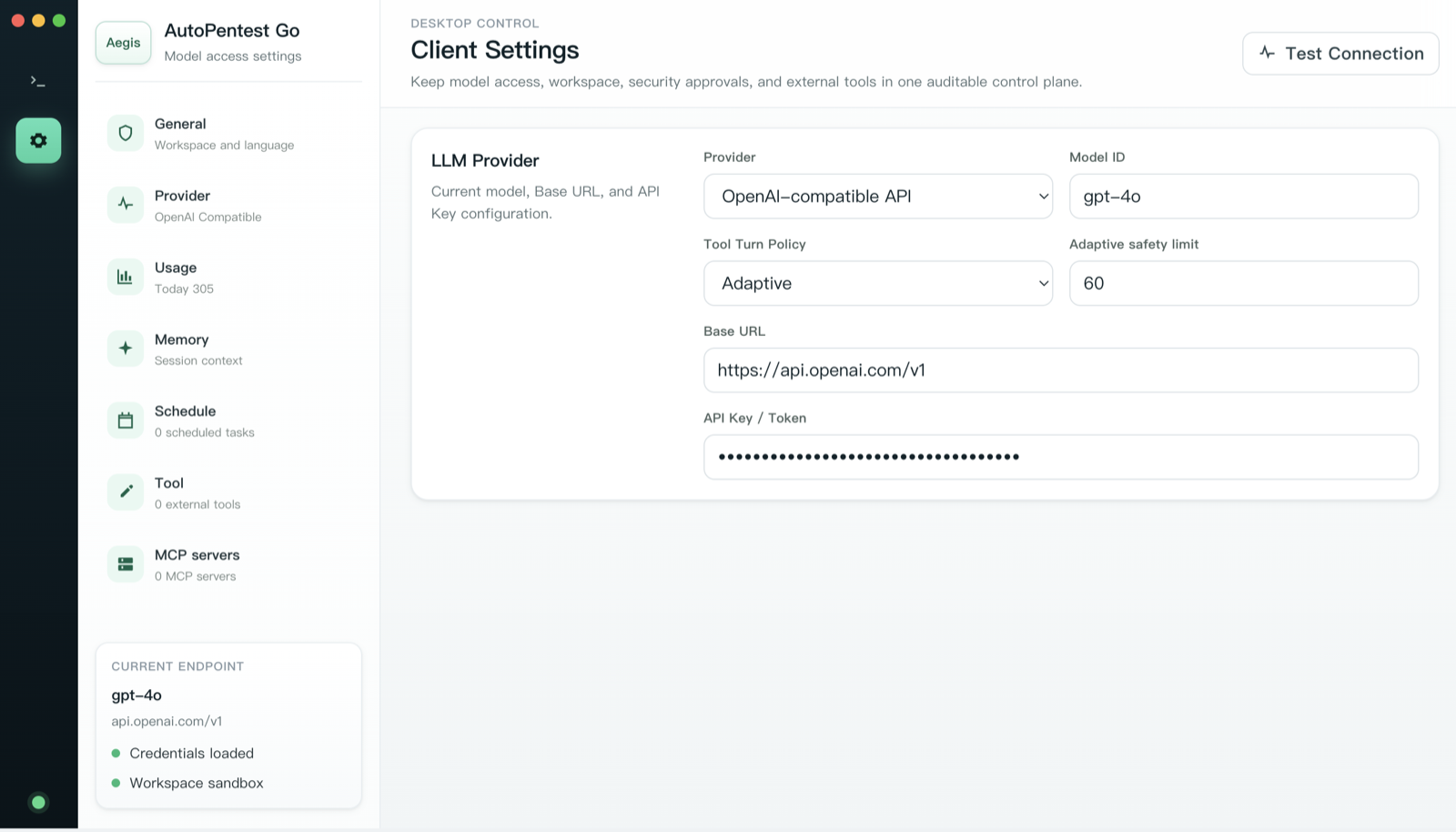Click the pulse icon next to Provider
Screen dimensions: 1456x832
pos(126,205)
